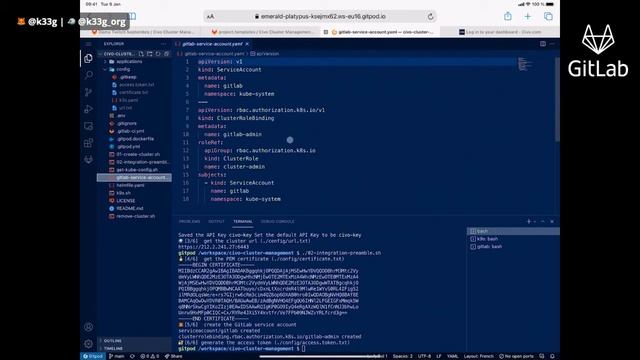Select the TERMINAL panel tab

click(x=243, y=221)
